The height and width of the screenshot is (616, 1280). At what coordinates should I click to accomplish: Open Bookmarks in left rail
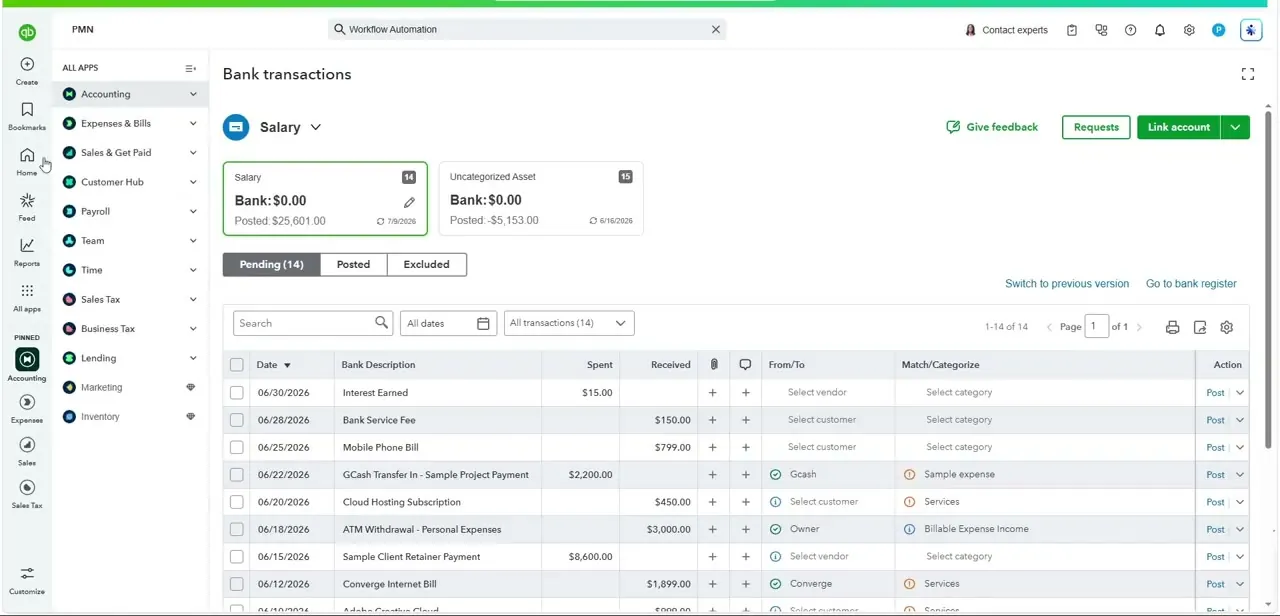coord(27,109)
